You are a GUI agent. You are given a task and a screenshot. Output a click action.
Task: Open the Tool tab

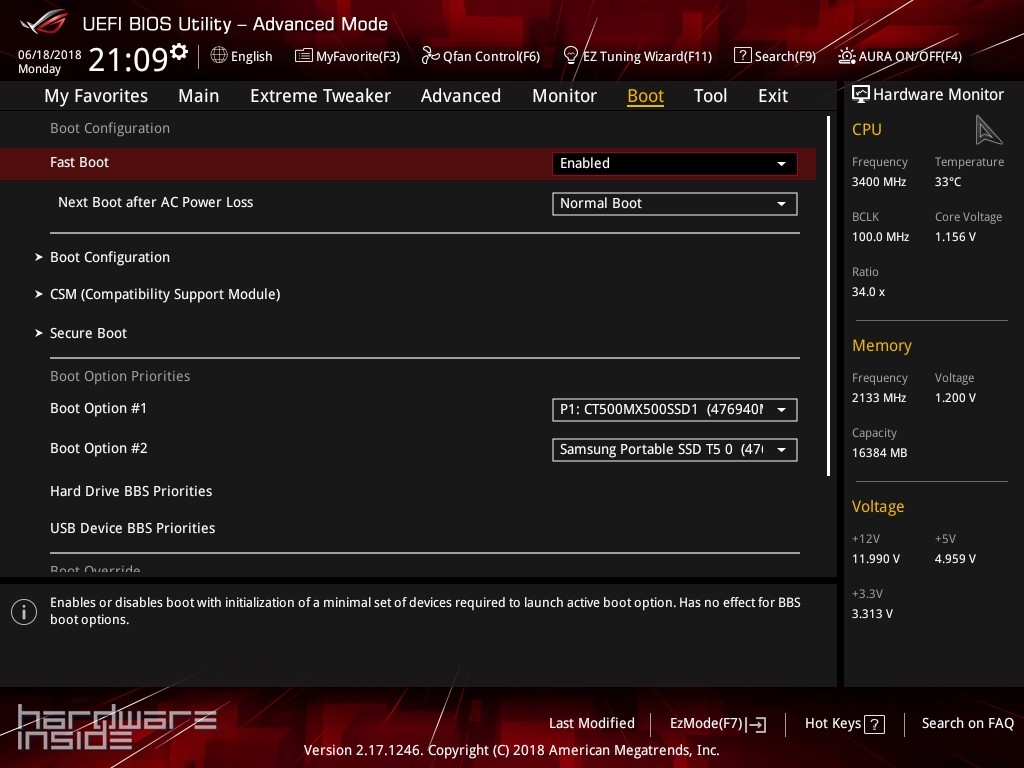710,96
